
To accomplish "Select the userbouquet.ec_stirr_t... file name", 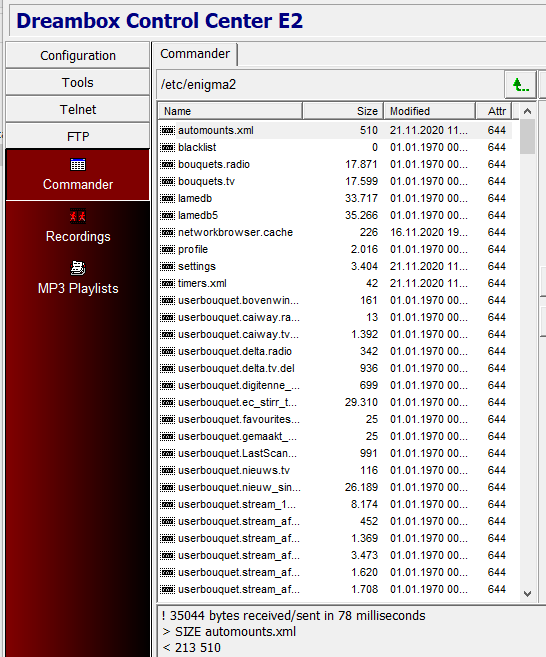I will click(237, 402).
